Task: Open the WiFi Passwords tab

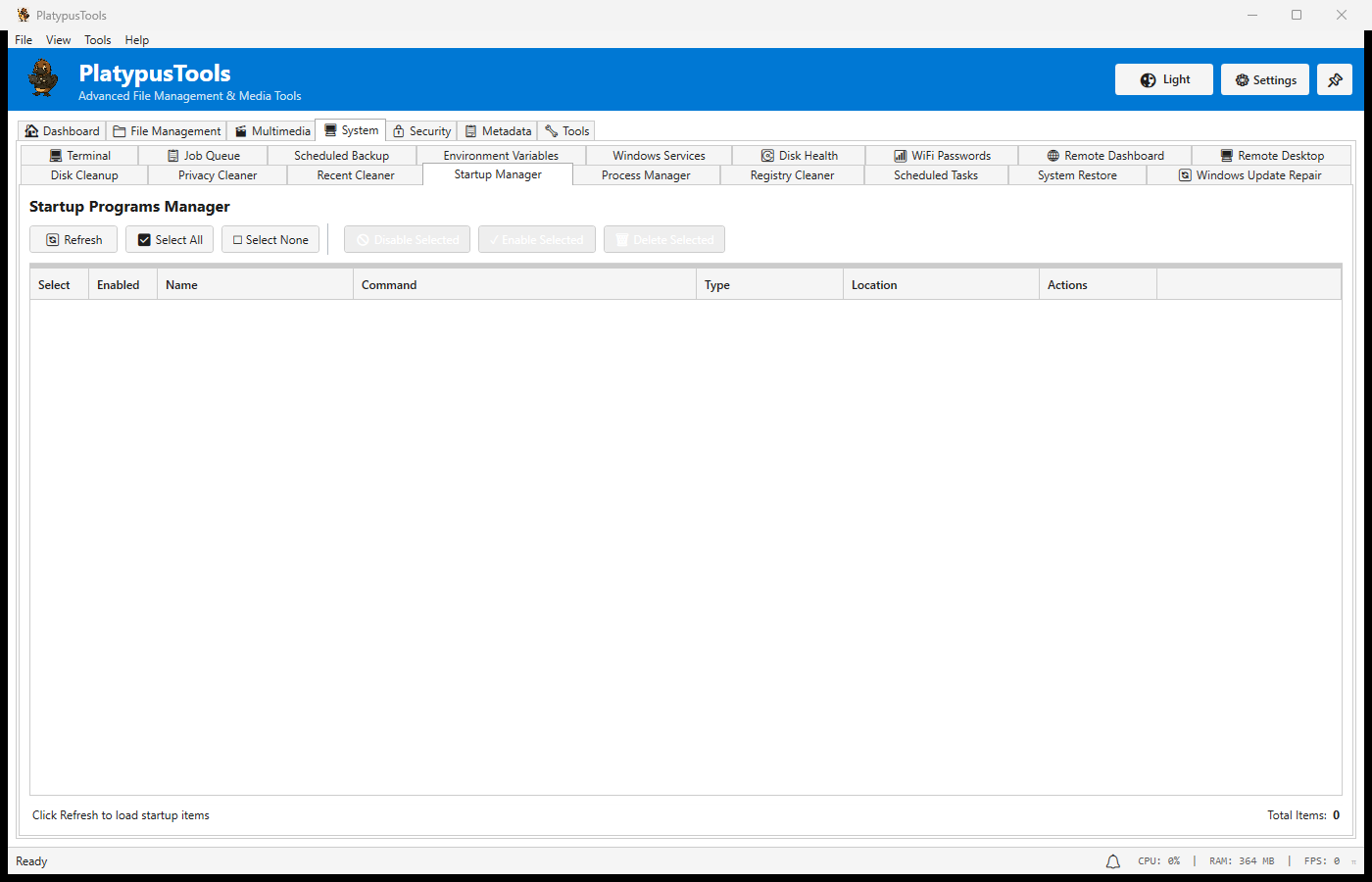Action: click(942, 156)
